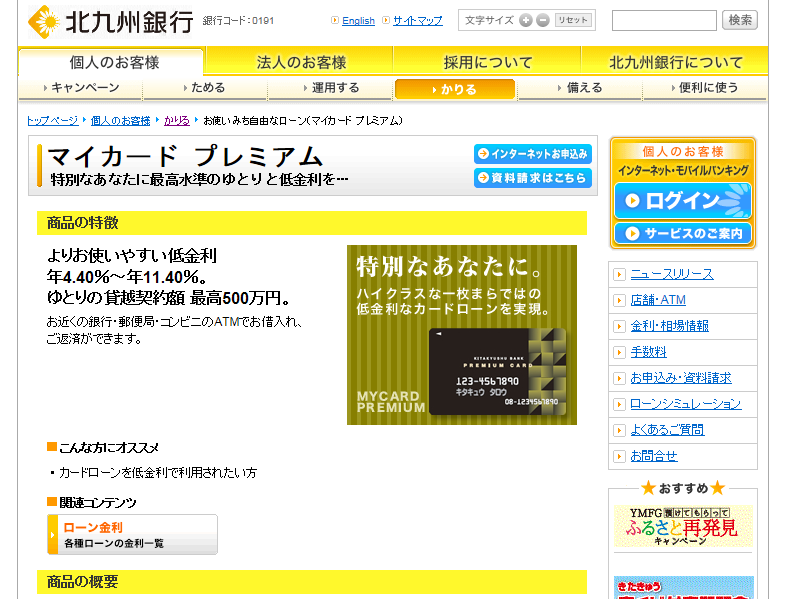This screenshot has width=786, height=599.
Task: Go to かりる breadcrumb link
Action: click(177, 120)
